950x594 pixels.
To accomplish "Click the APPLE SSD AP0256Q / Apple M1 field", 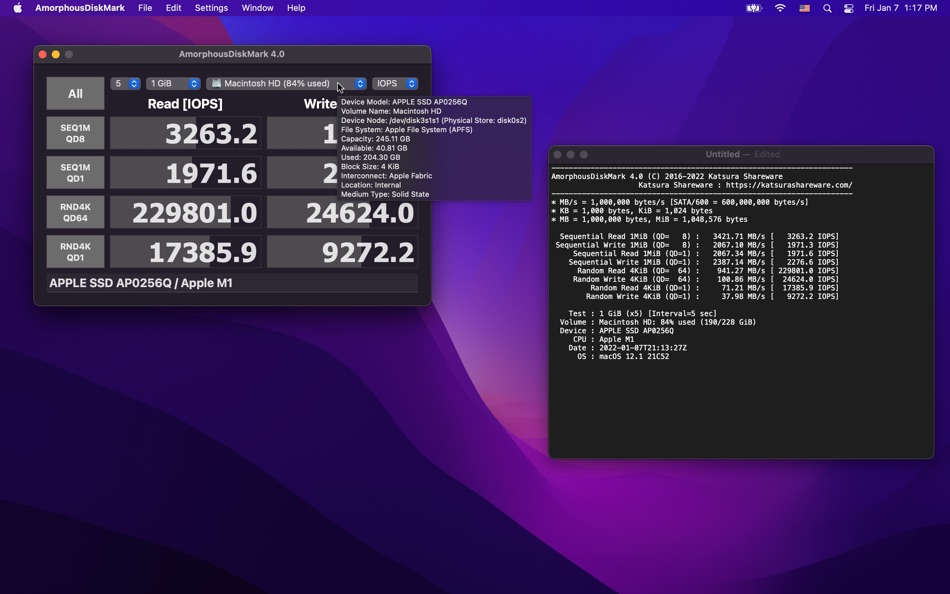I will click(x=232, y=283).
